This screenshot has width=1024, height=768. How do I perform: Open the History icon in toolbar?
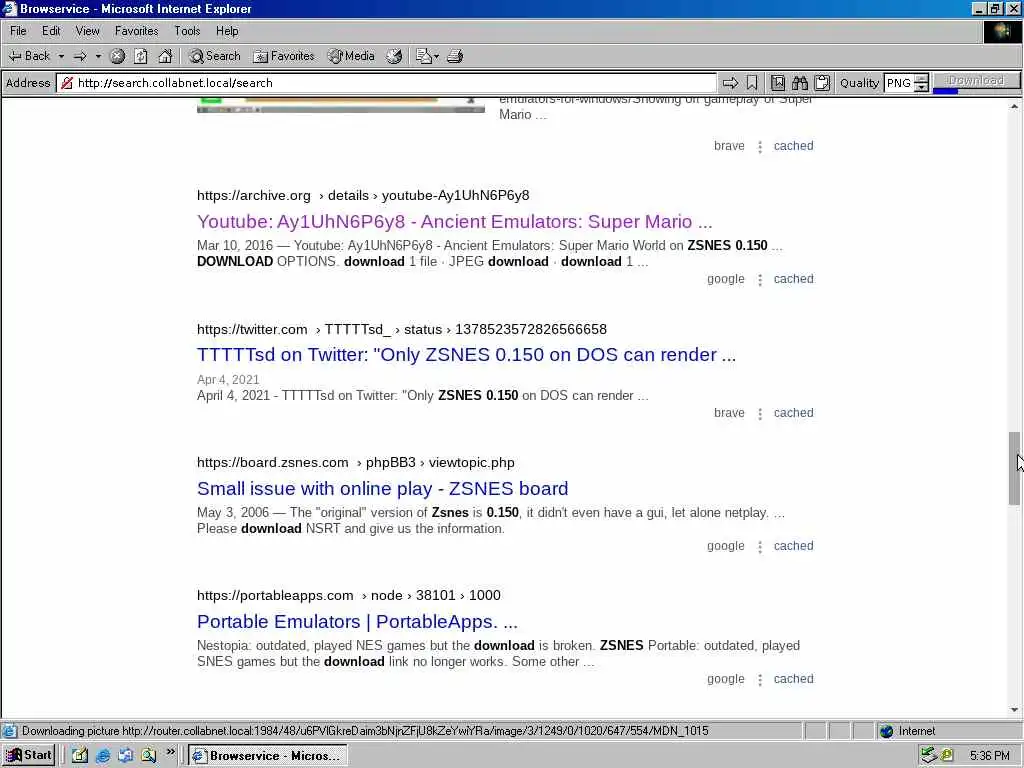click(394, 56)
